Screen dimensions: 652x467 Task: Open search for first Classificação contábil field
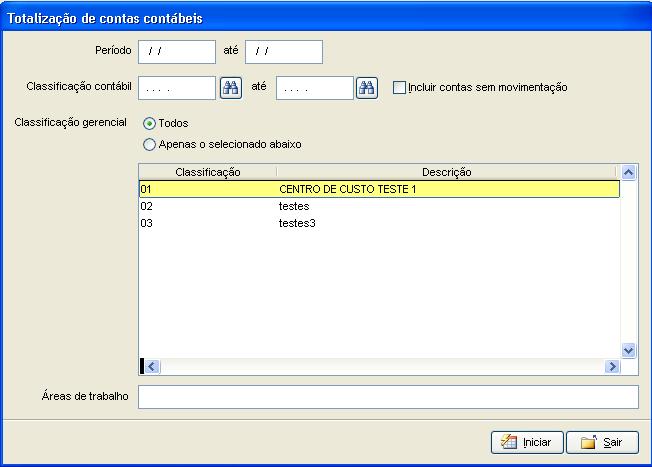(231, 88)
